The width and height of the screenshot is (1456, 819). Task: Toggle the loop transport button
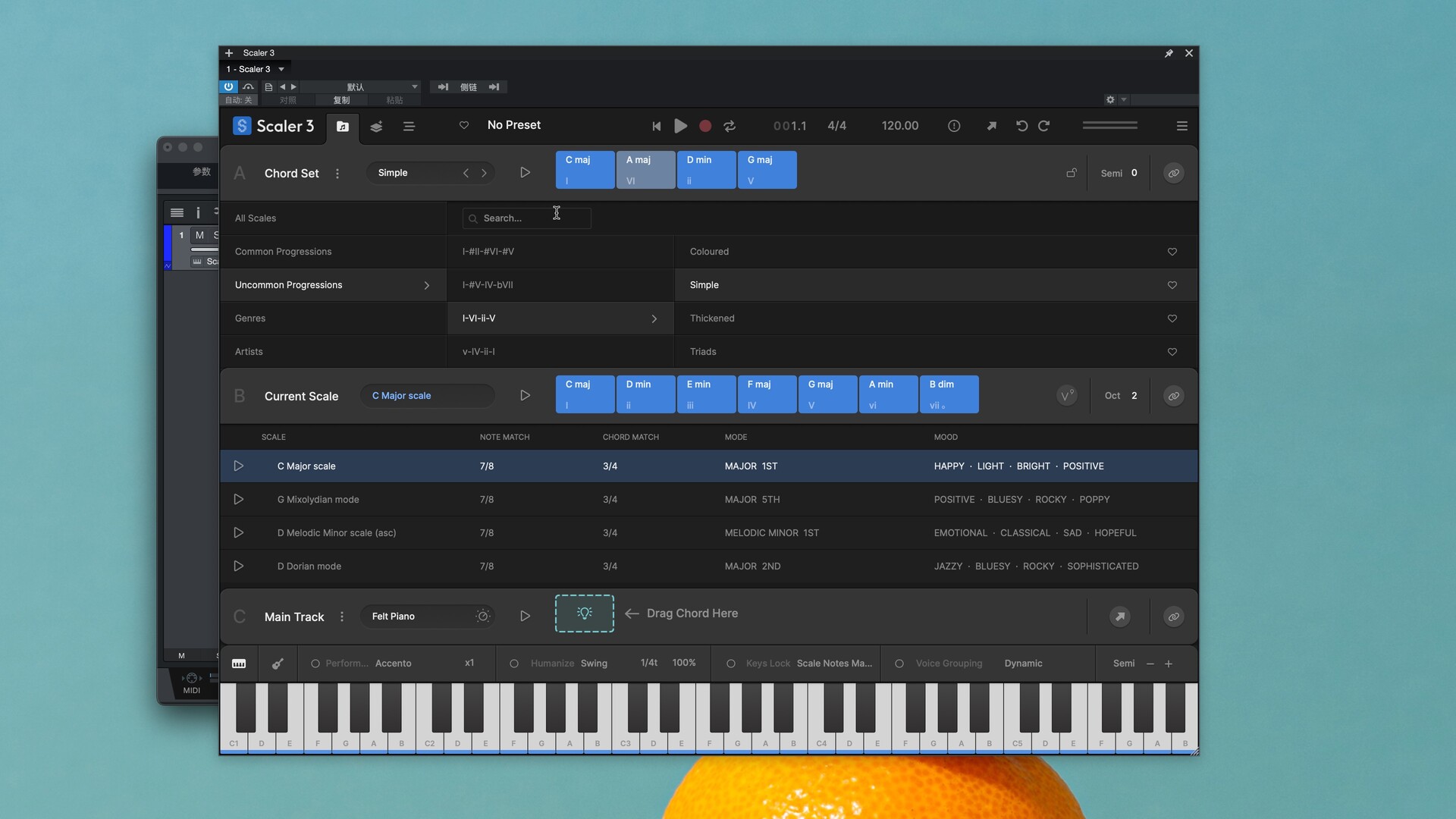click(730, 126)
